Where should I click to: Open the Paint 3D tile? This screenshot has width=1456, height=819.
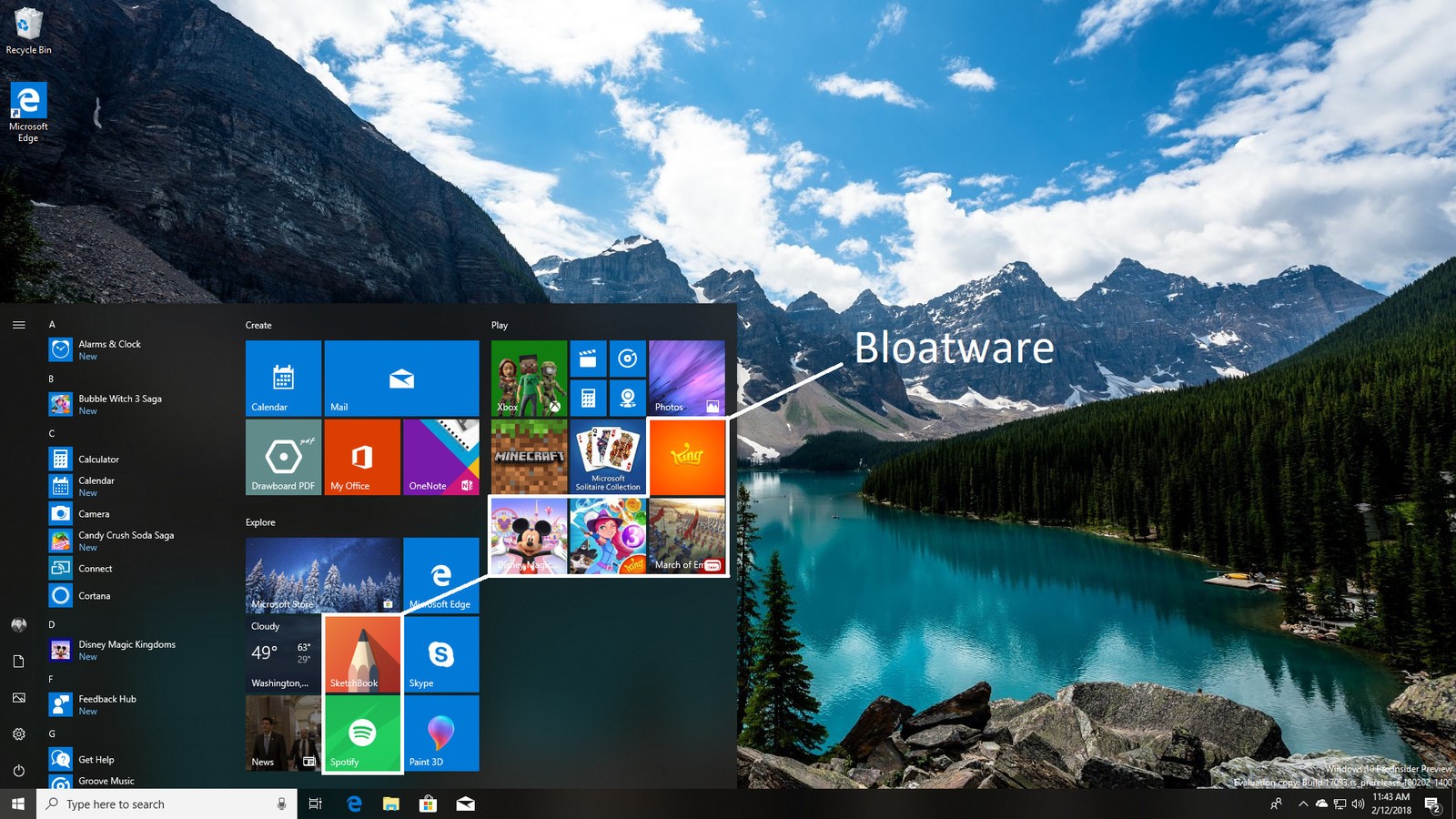click(440, 733)
